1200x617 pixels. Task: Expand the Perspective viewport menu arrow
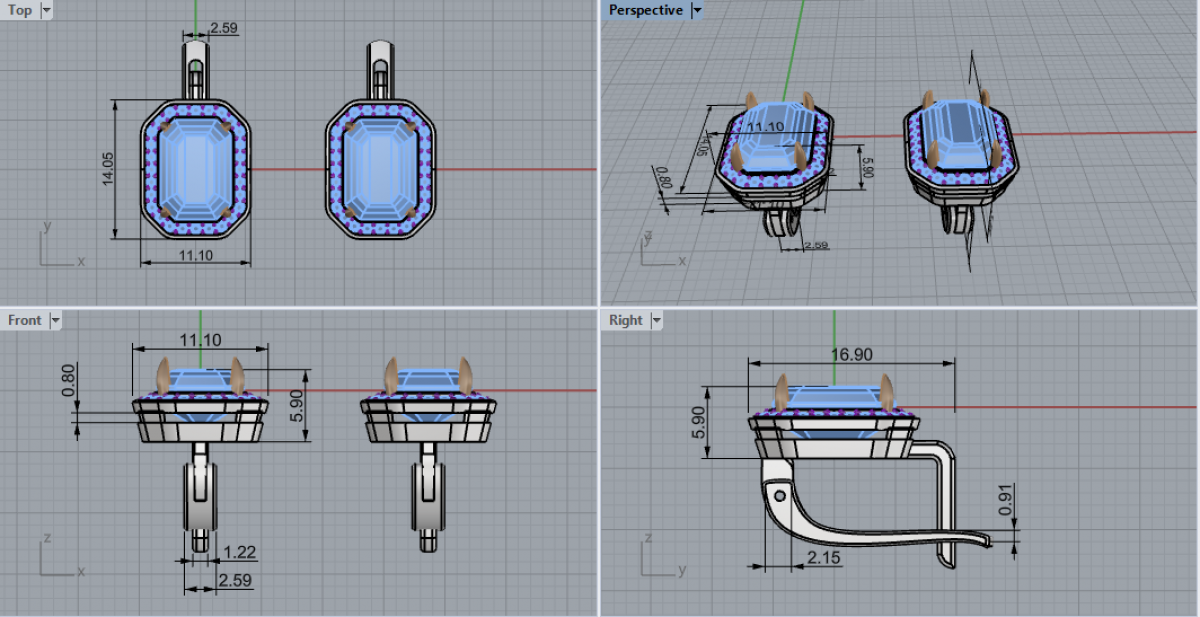point(697,11)
